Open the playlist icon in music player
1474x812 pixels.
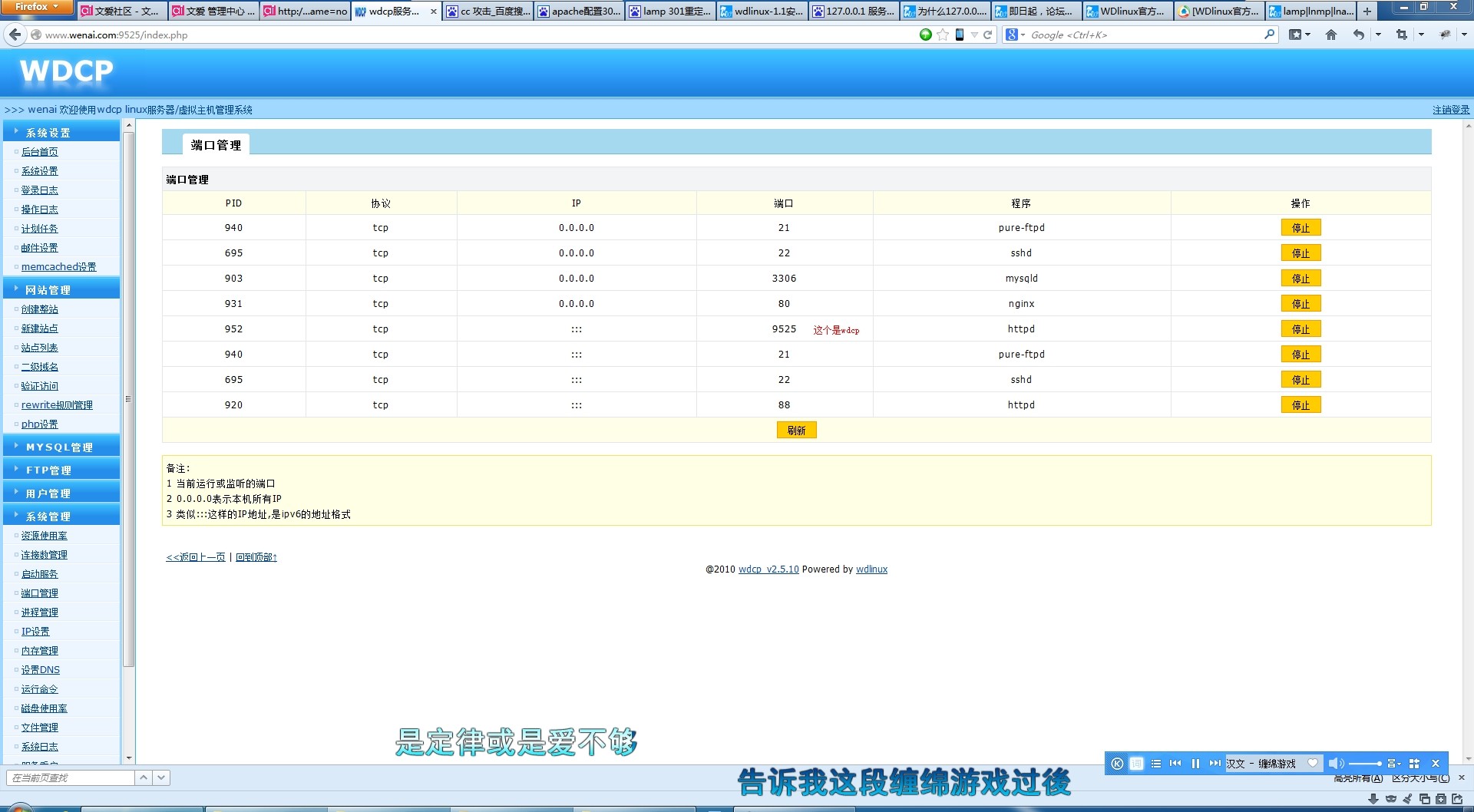(x=1156, y=764)
